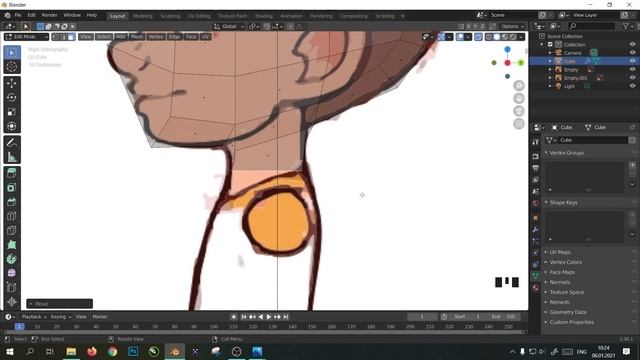This screenshot has width=640, height=360.
Task: Select the Select Box tool
Action: [12, 53]
